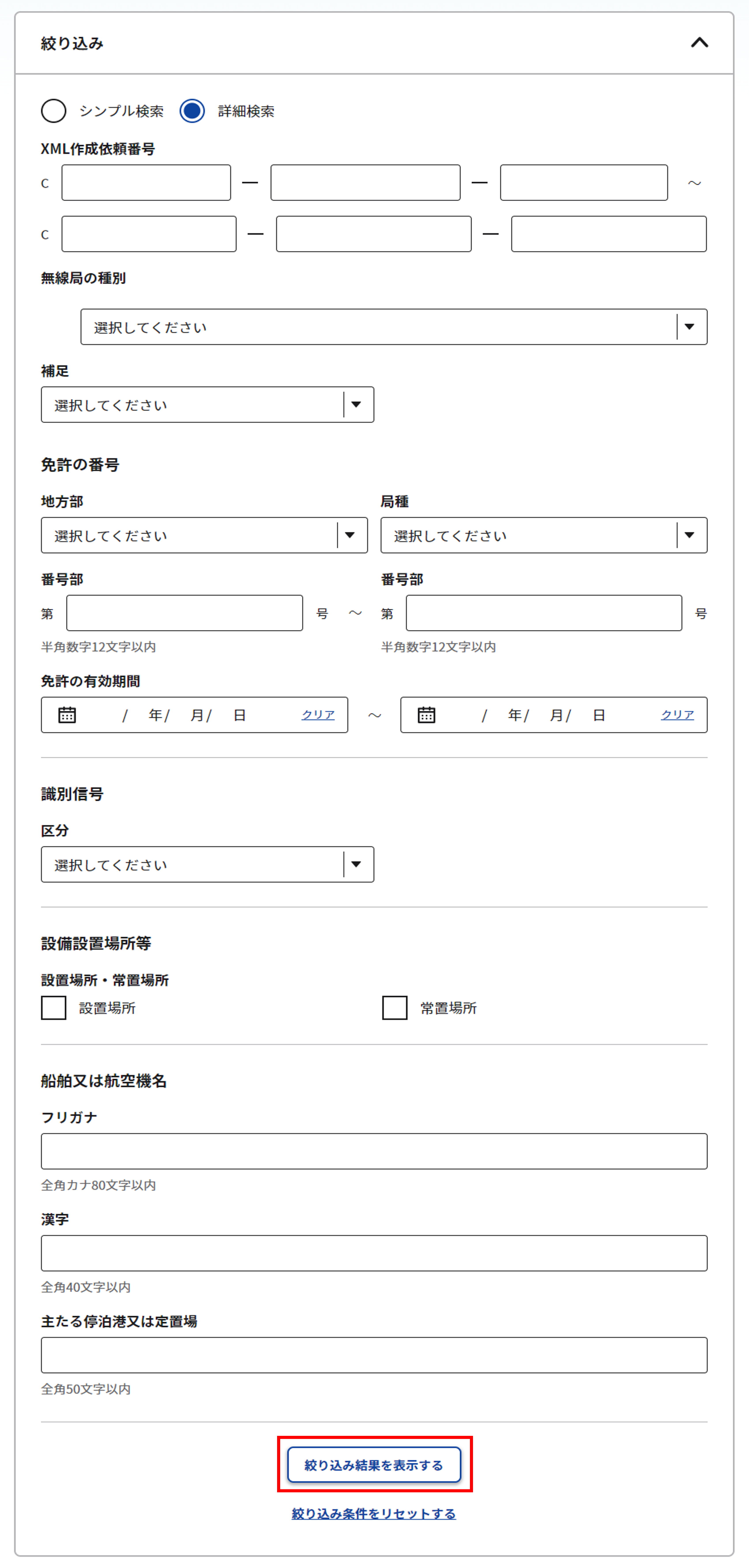This screenshot has height=1568, width=749.
Task: Clear the 有効期間 start date with クリア
Action: (318, 715)
